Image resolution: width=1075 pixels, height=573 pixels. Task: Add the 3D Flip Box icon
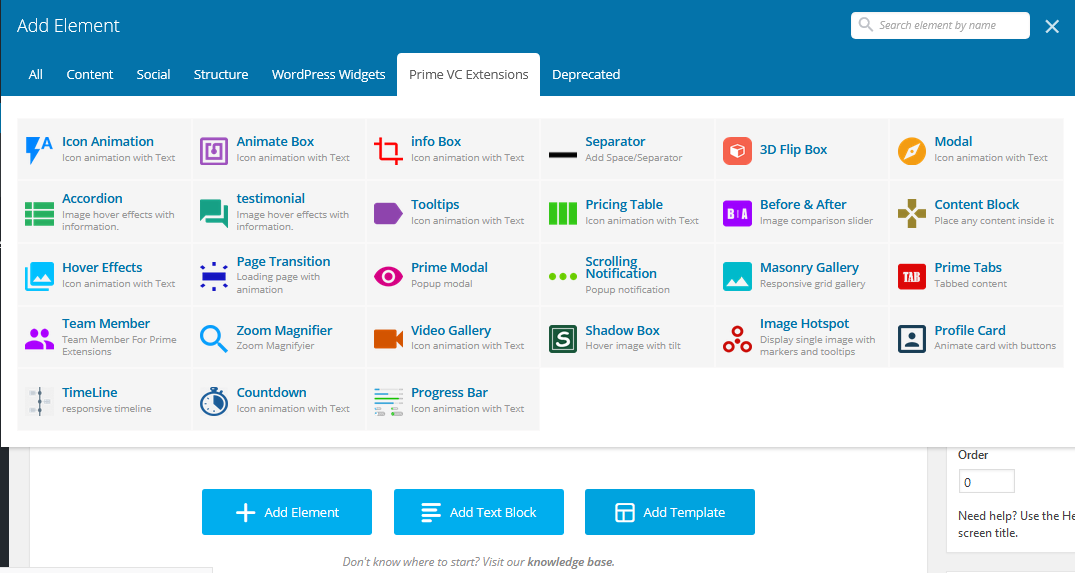tap(737, 151)
